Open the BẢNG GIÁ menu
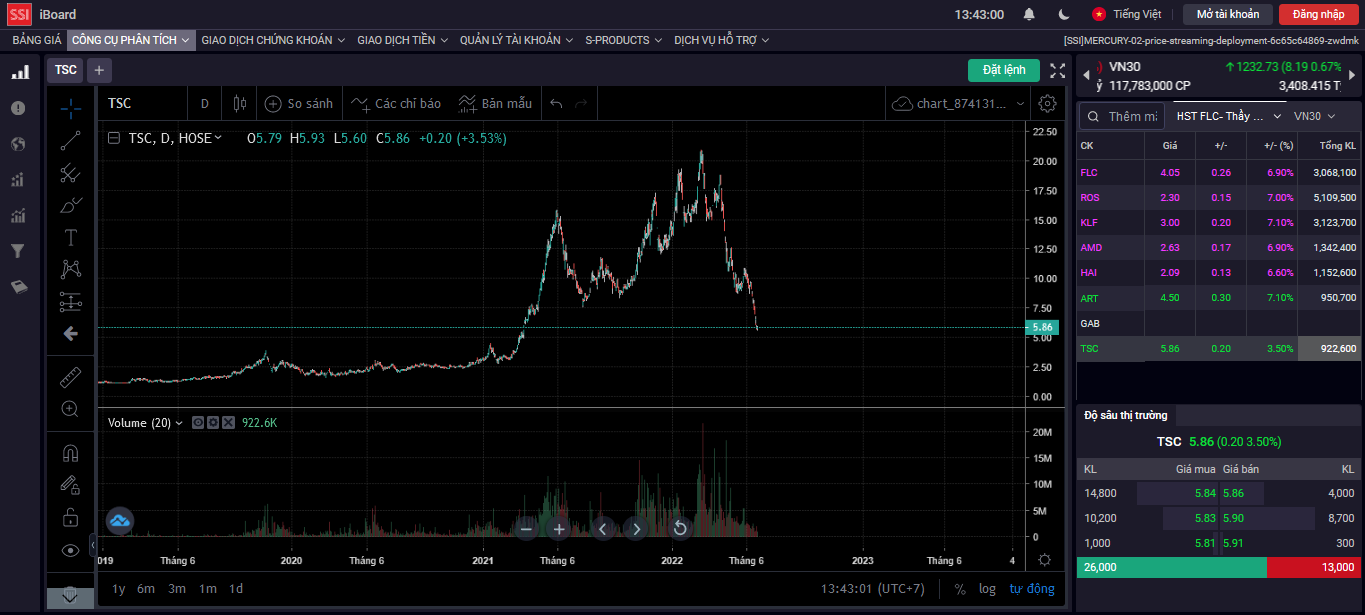 click(37, 40)
